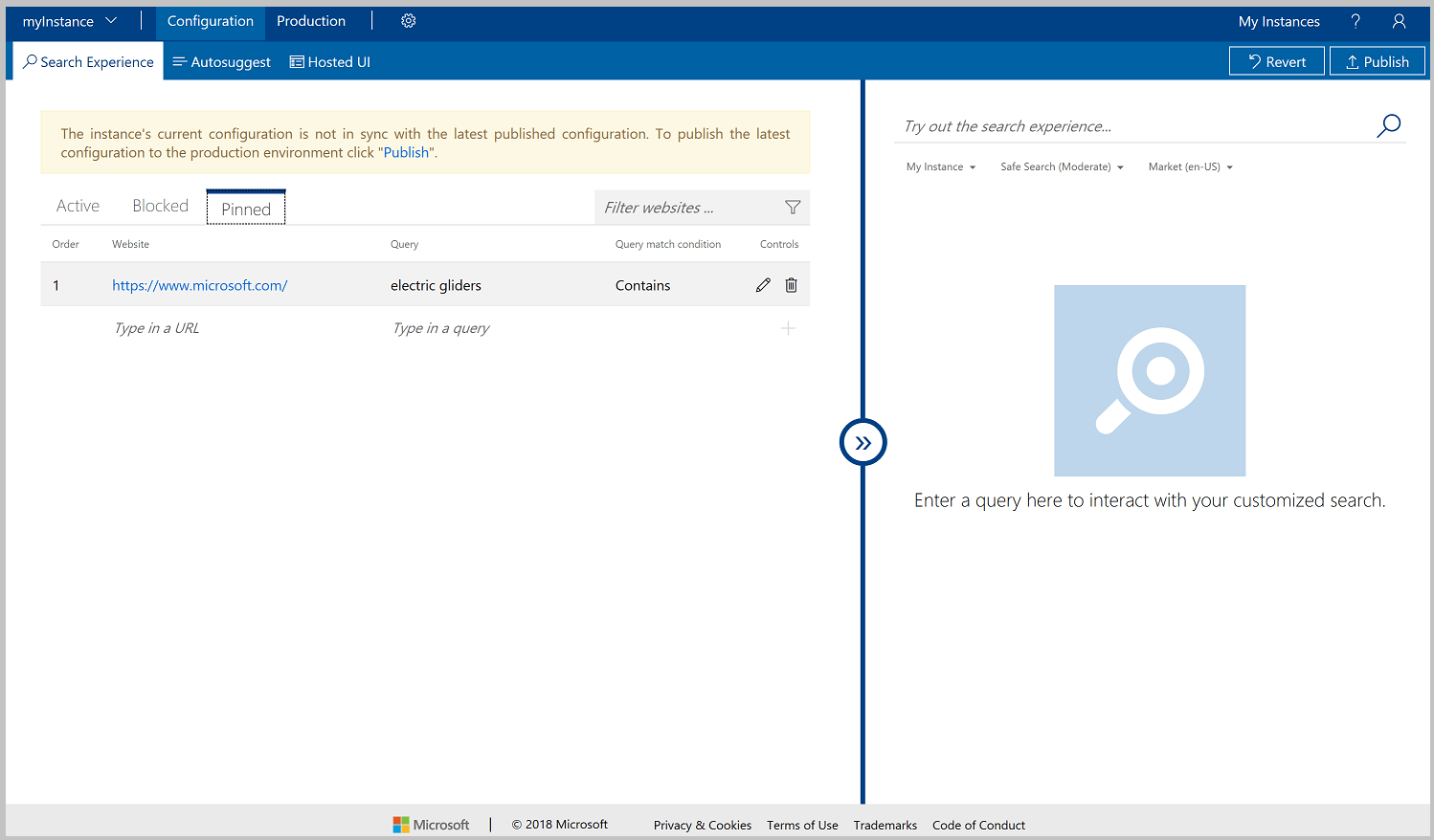Viewport: 1434px width, 840px height.
Task: Open the Safe Search (Moderate) dropdown
Action: [1061, 166]
